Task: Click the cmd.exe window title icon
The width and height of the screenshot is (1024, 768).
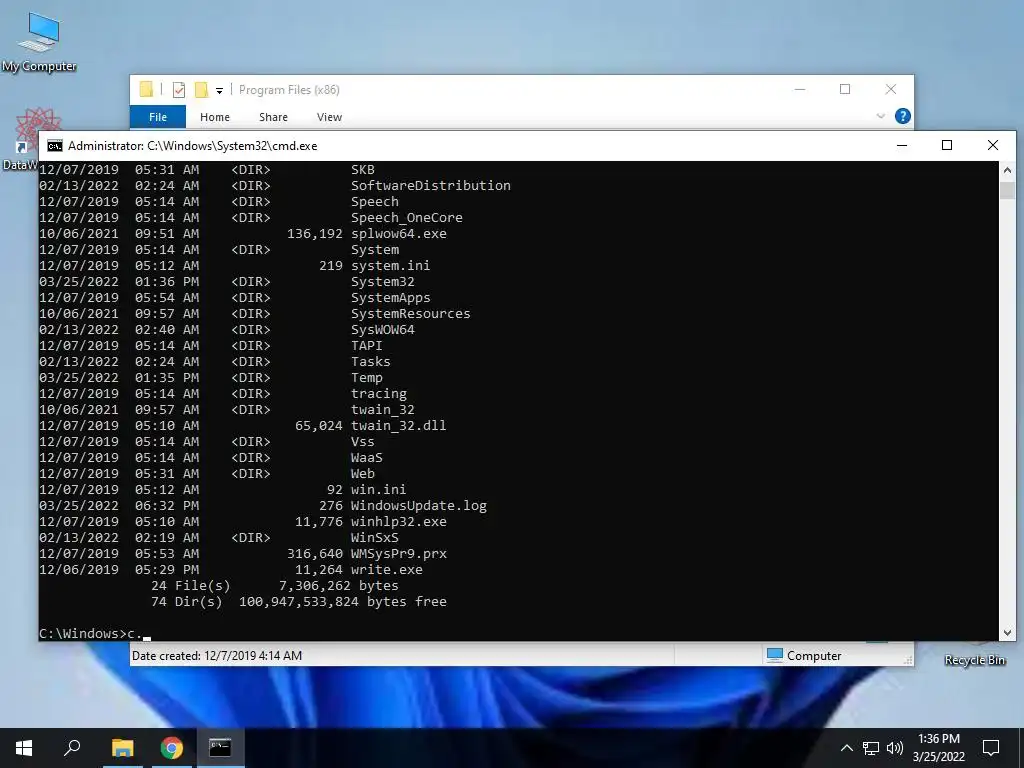Action: (x=55, y=146)
